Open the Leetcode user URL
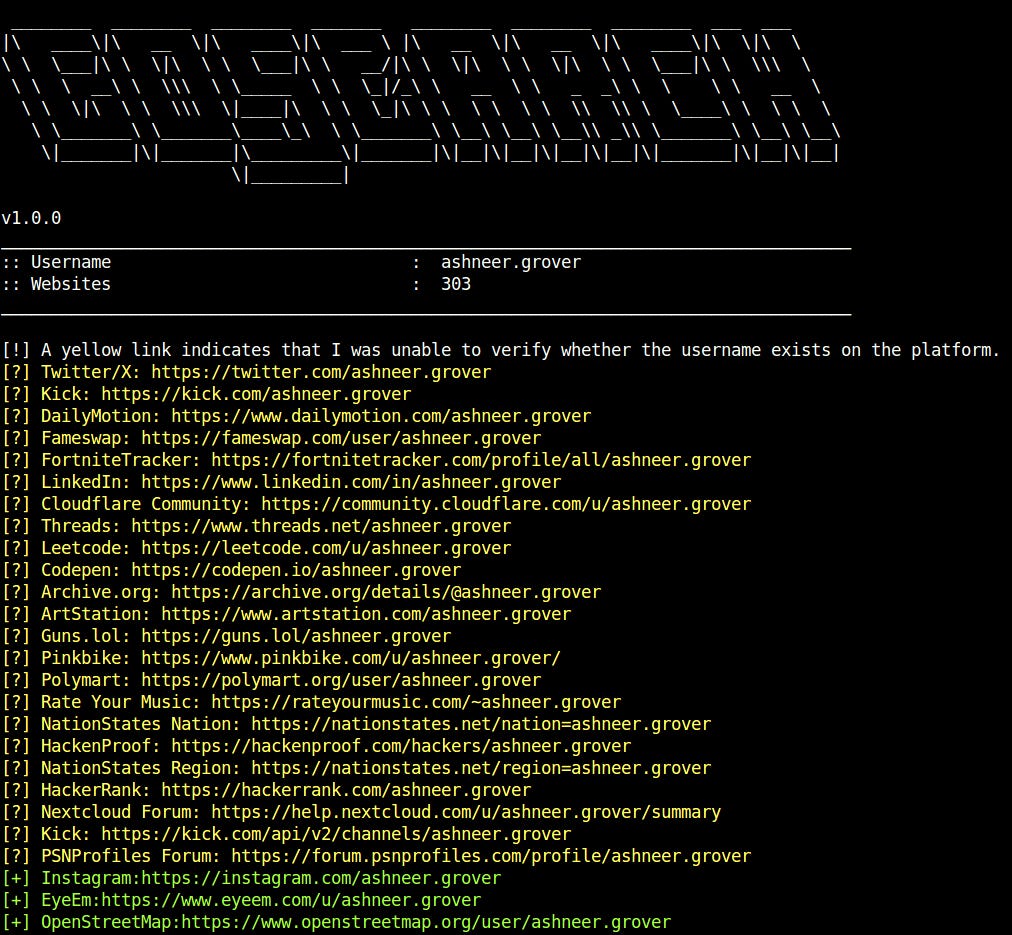This screenshot has height=935, width=1012. [x=327, y=548]
